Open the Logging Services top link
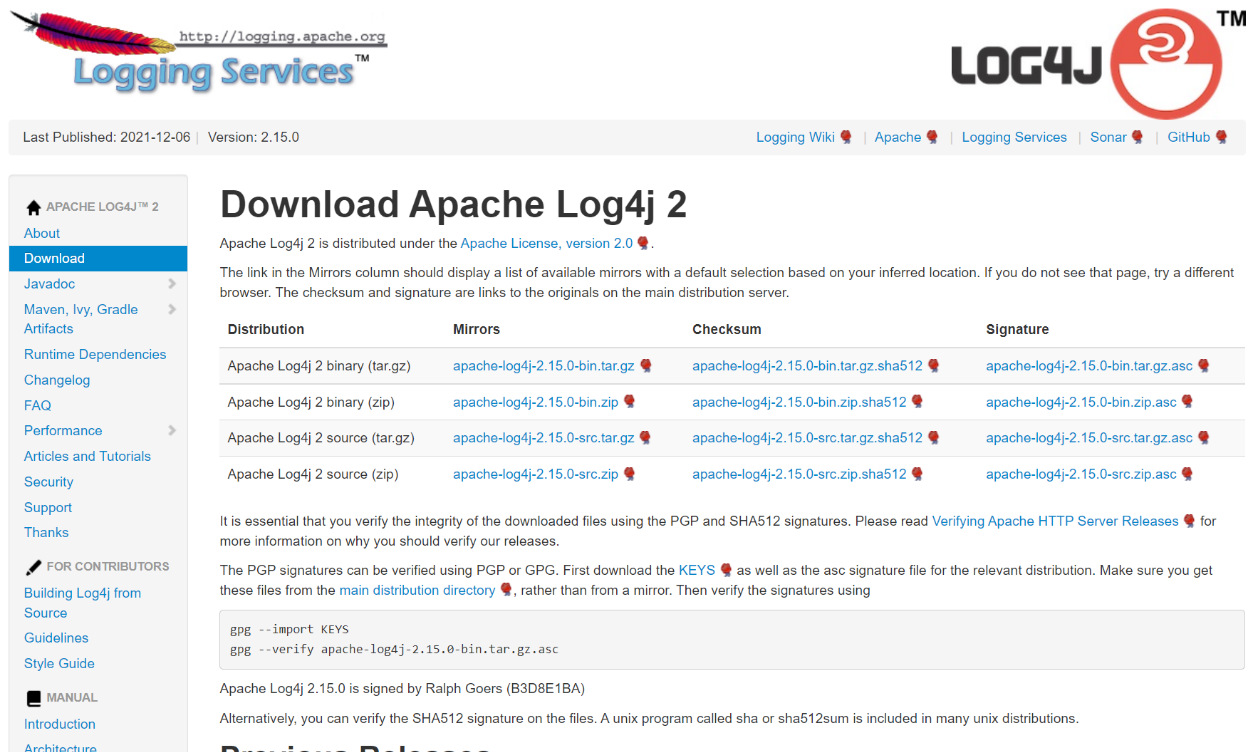1248x752 pixels. 1014,137
